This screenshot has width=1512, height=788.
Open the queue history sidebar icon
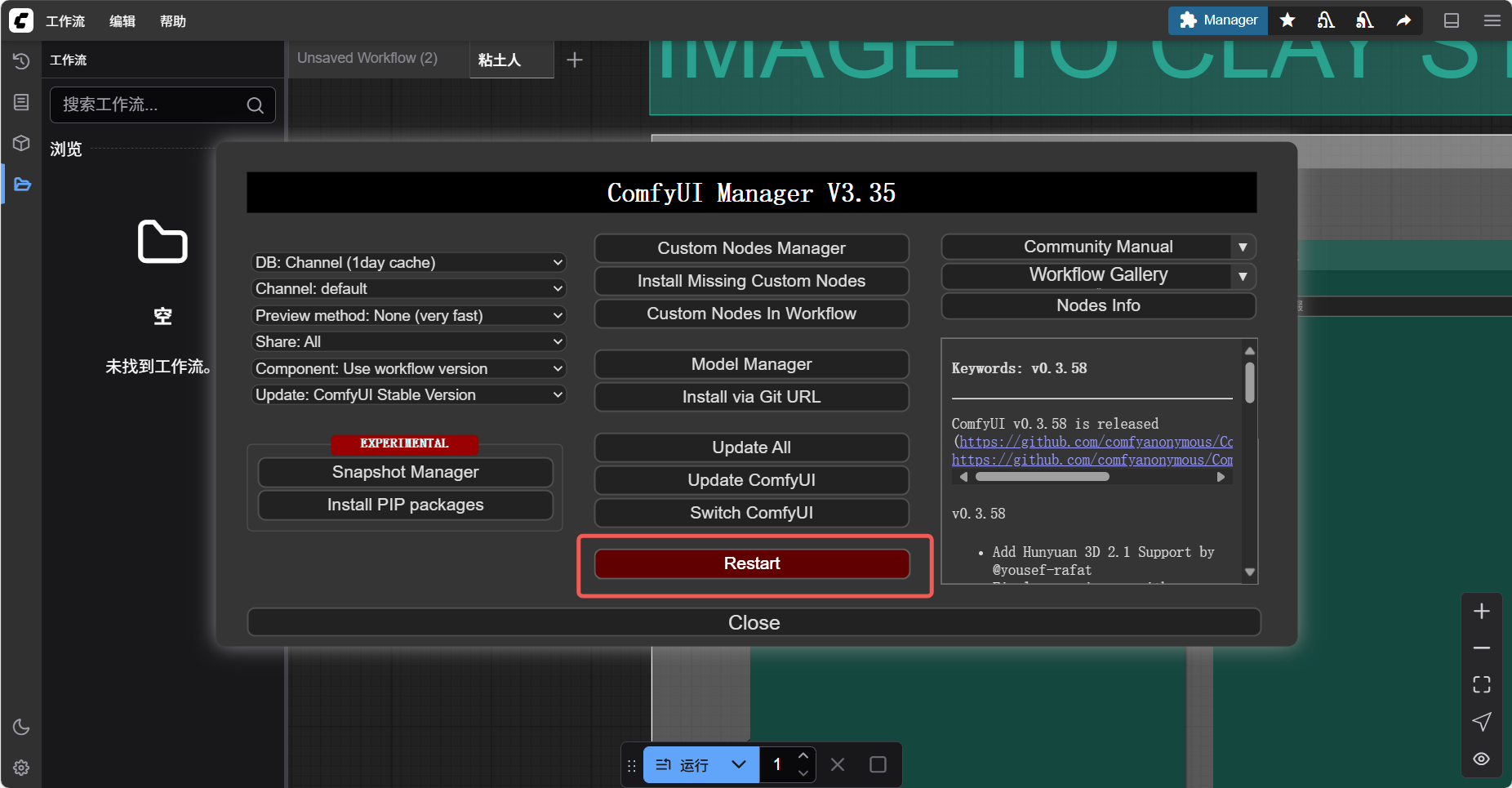[x=21, y=61]
